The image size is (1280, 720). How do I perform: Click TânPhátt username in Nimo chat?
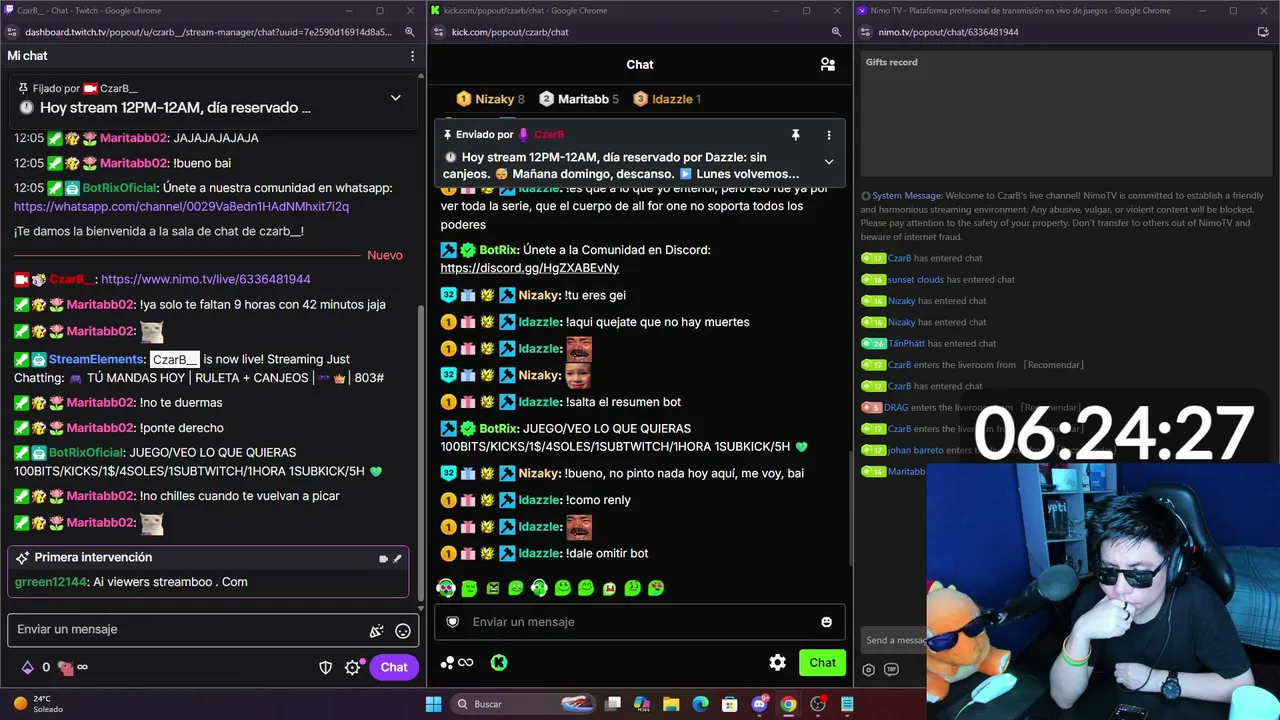point(907,344)
